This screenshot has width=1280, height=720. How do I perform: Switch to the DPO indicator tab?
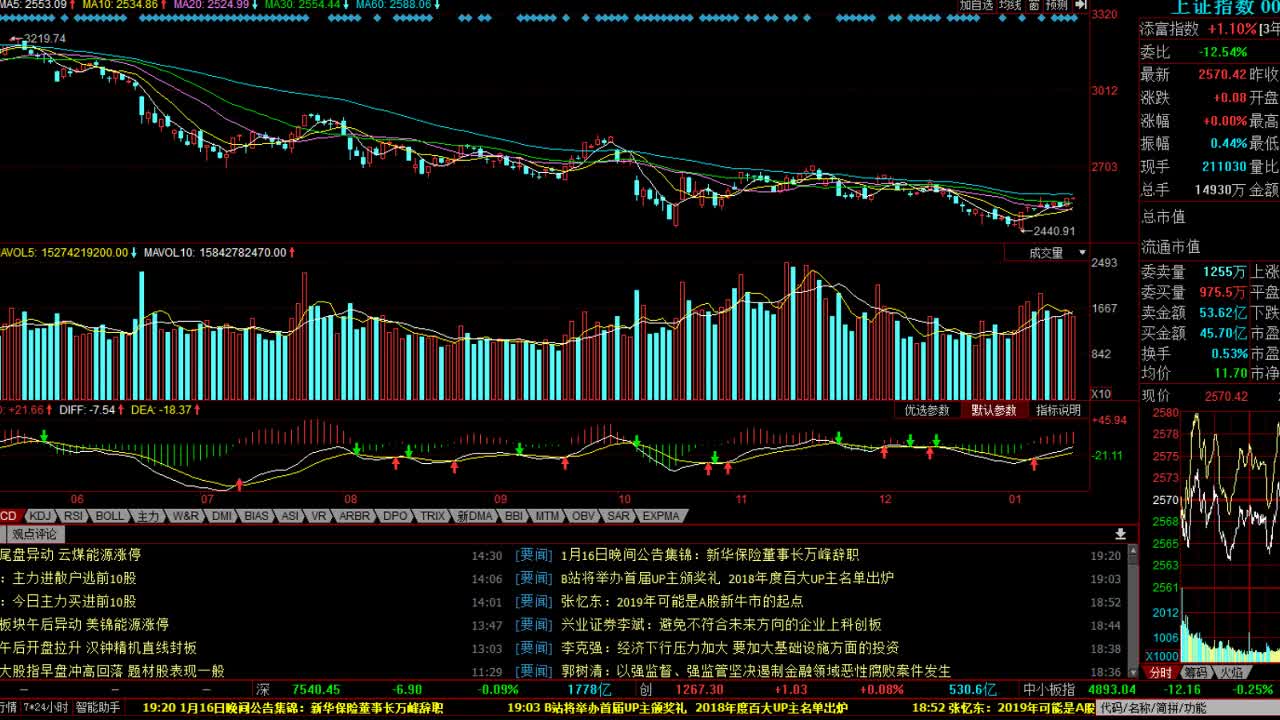(396, 516)
